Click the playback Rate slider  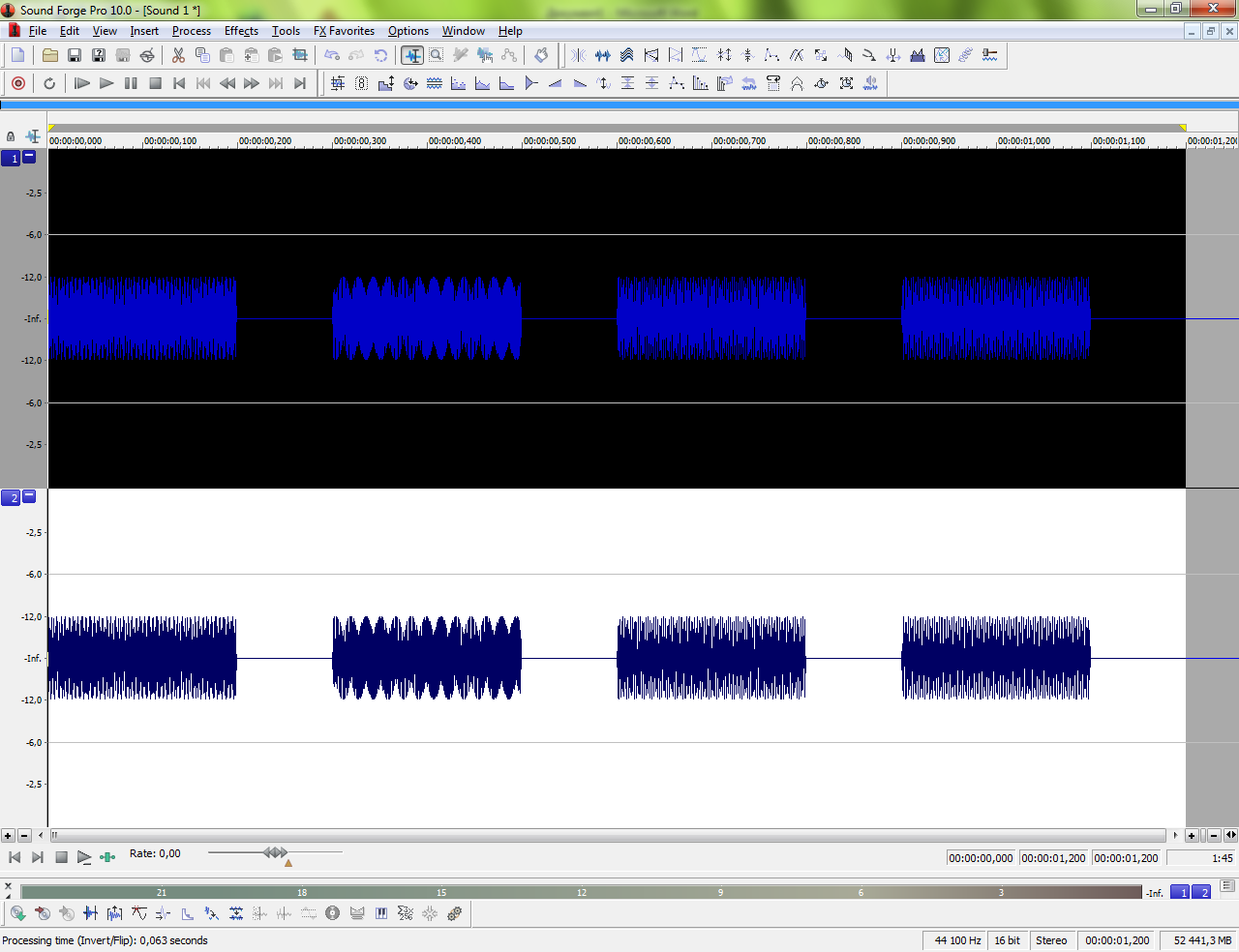point(275,852)
